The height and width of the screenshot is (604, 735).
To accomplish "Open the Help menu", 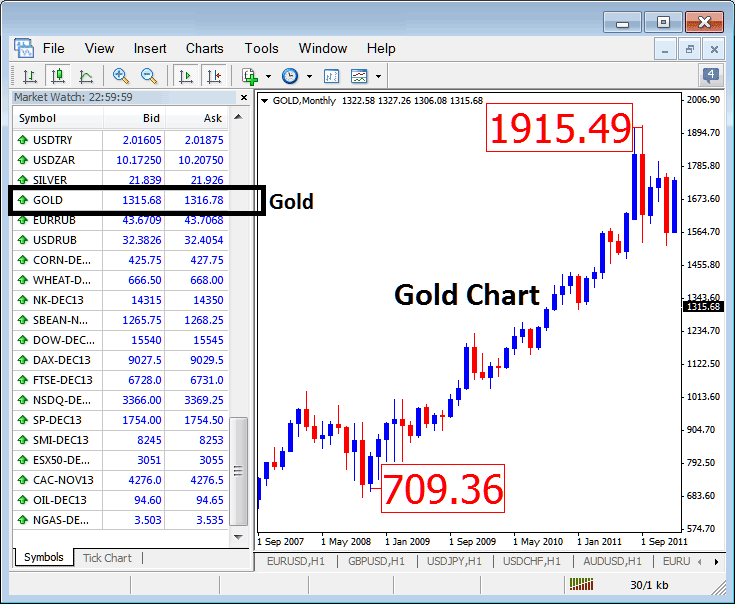I will coord(381,48).
